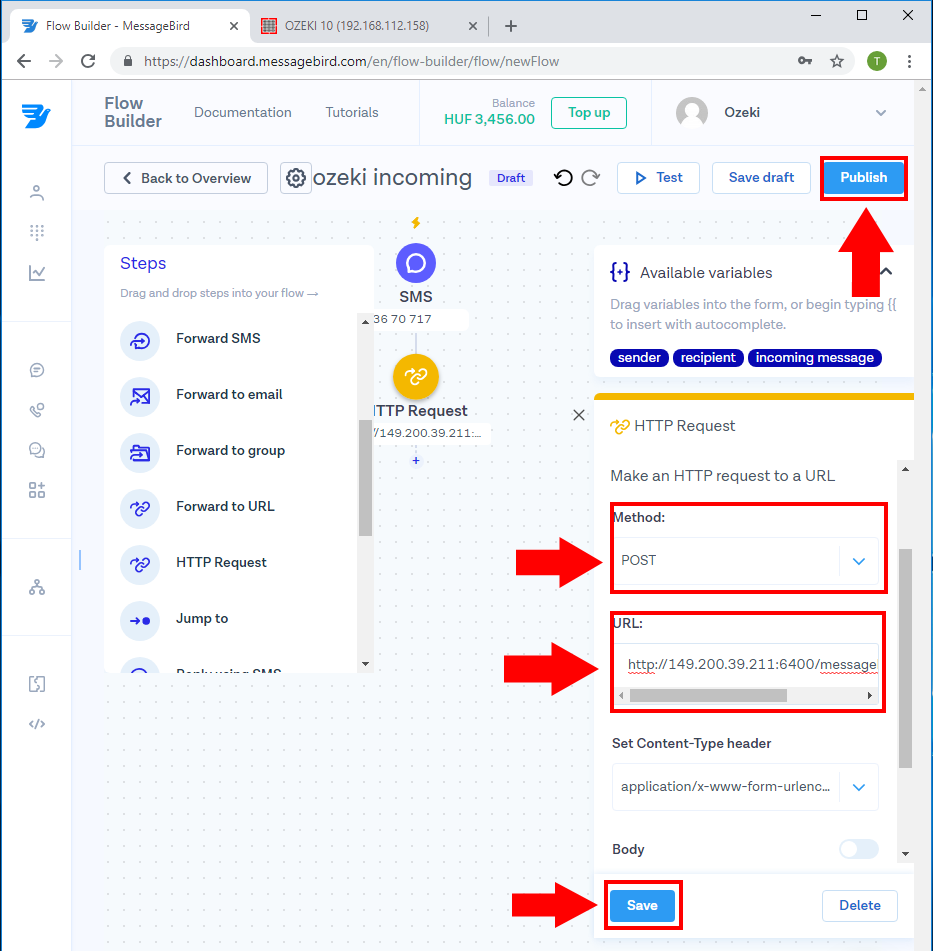Bookmark this page with the star icon
The width and height of the screenshot is (933, 951).
point(837,61)
